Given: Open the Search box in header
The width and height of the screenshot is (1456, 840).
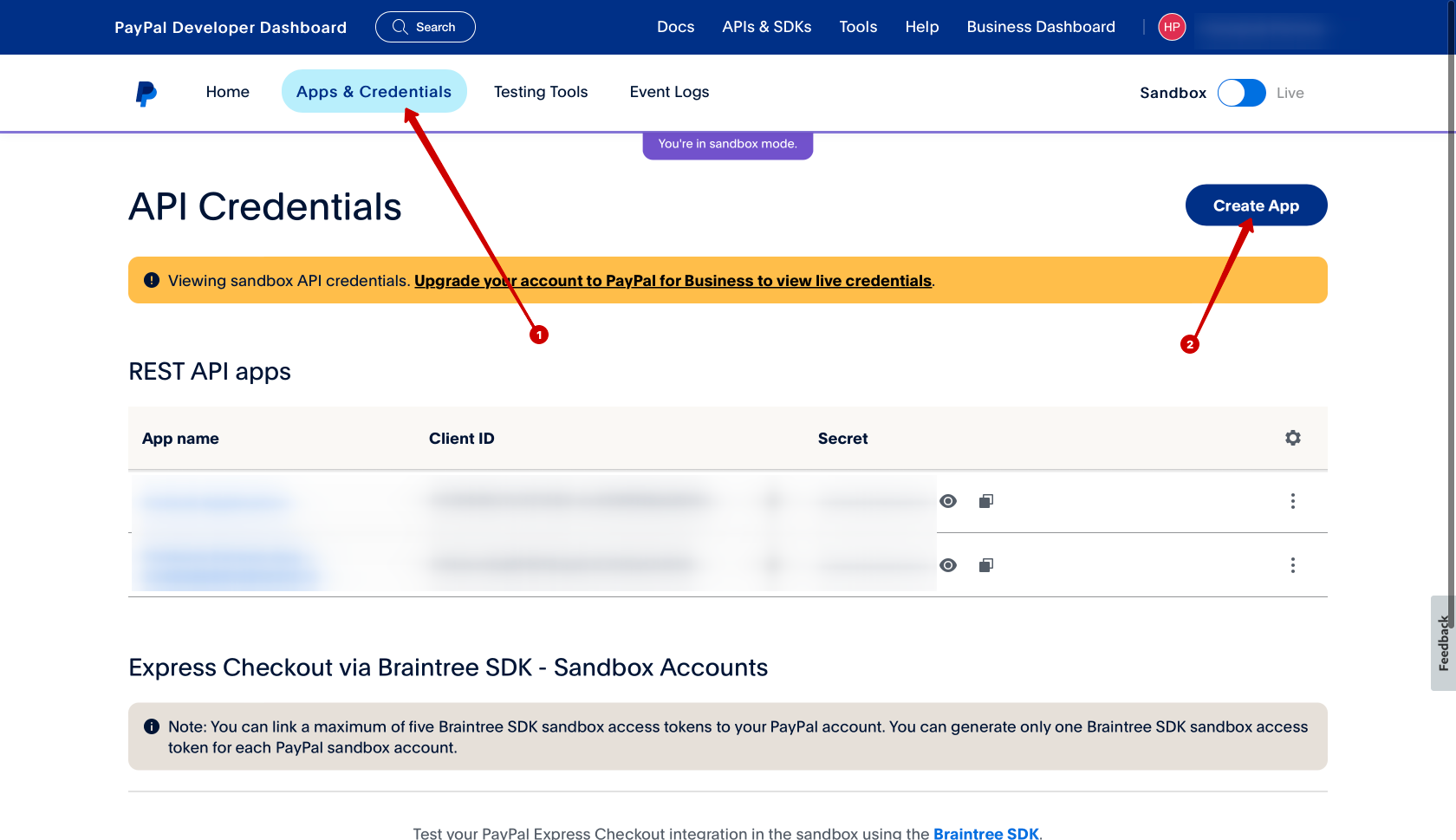Looking at the screenshot, I should point(426,27).
